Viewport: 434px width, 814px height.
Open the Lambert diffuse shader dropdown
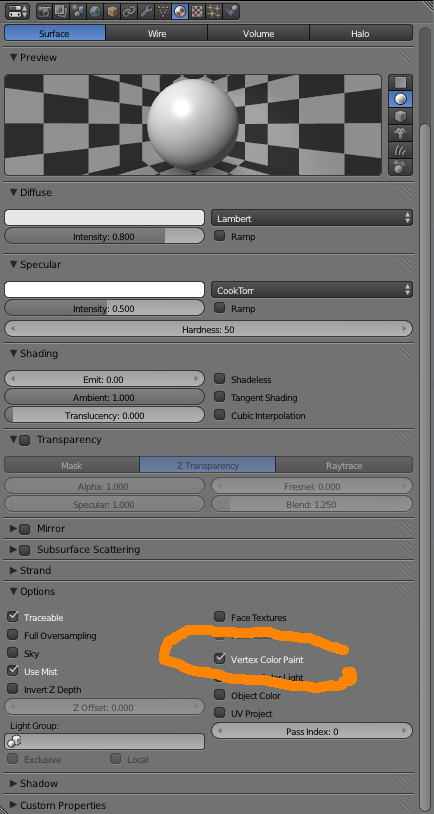click(312, 218)
